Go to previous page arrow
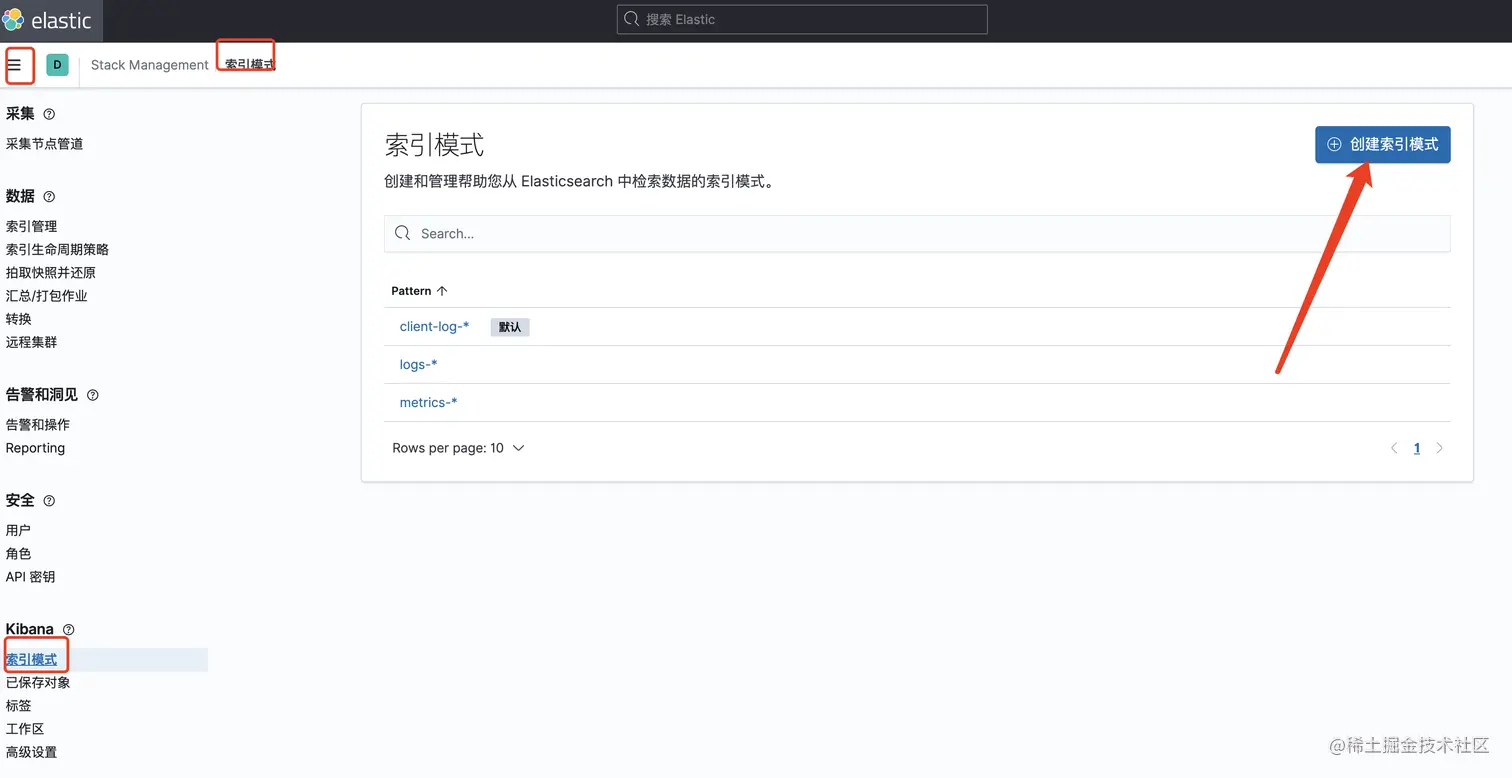The image size is (1512, 778). pyautogui.click(x=1394, y=448)
